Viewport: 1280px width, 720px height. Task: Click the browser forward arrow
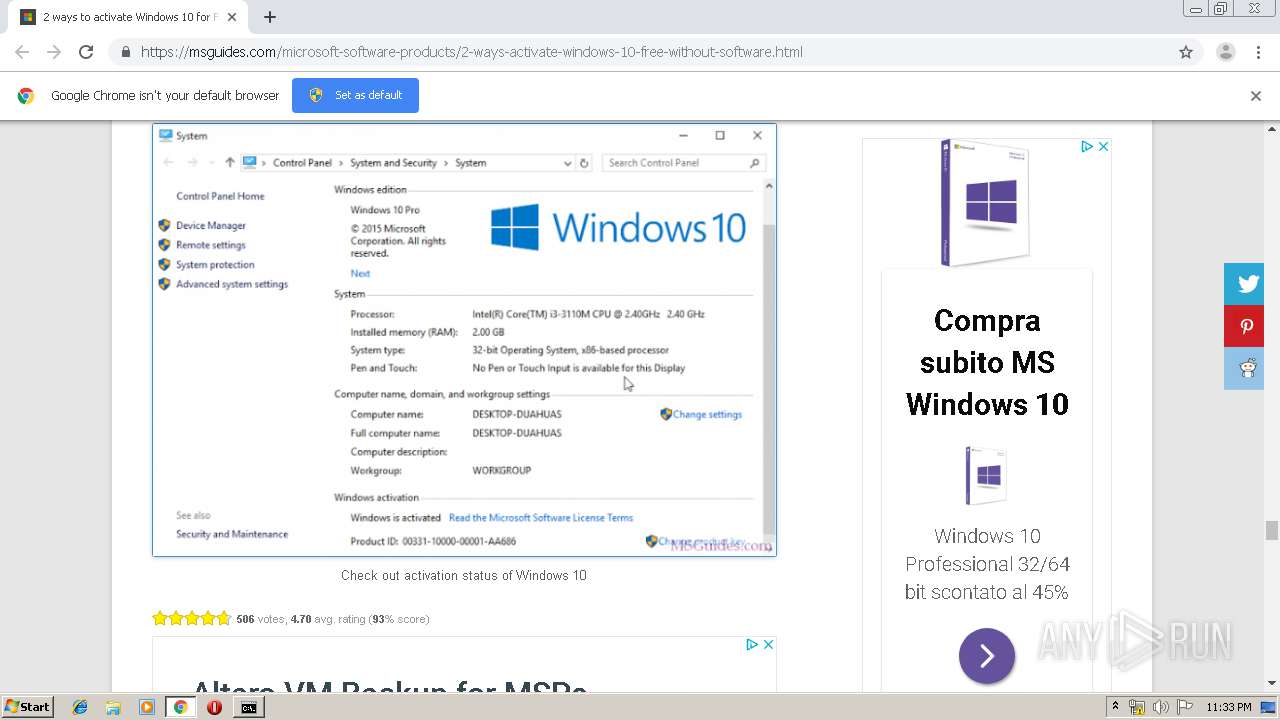[x=54, y=52]
